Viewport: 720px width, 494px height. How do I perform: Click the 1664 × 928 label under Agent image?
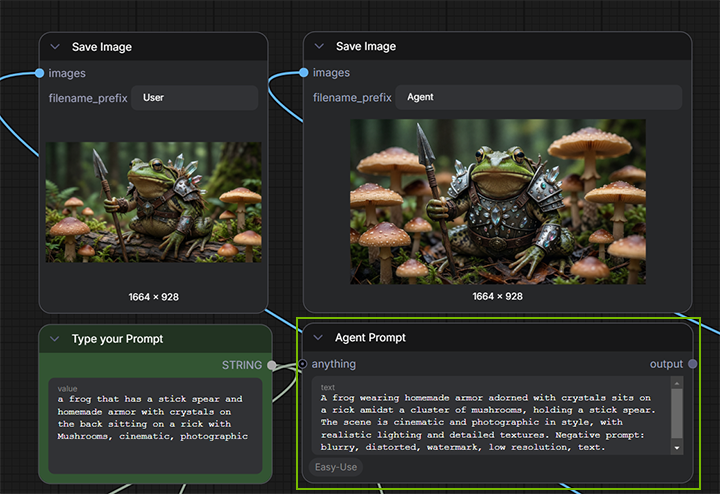tap(498, 296)
